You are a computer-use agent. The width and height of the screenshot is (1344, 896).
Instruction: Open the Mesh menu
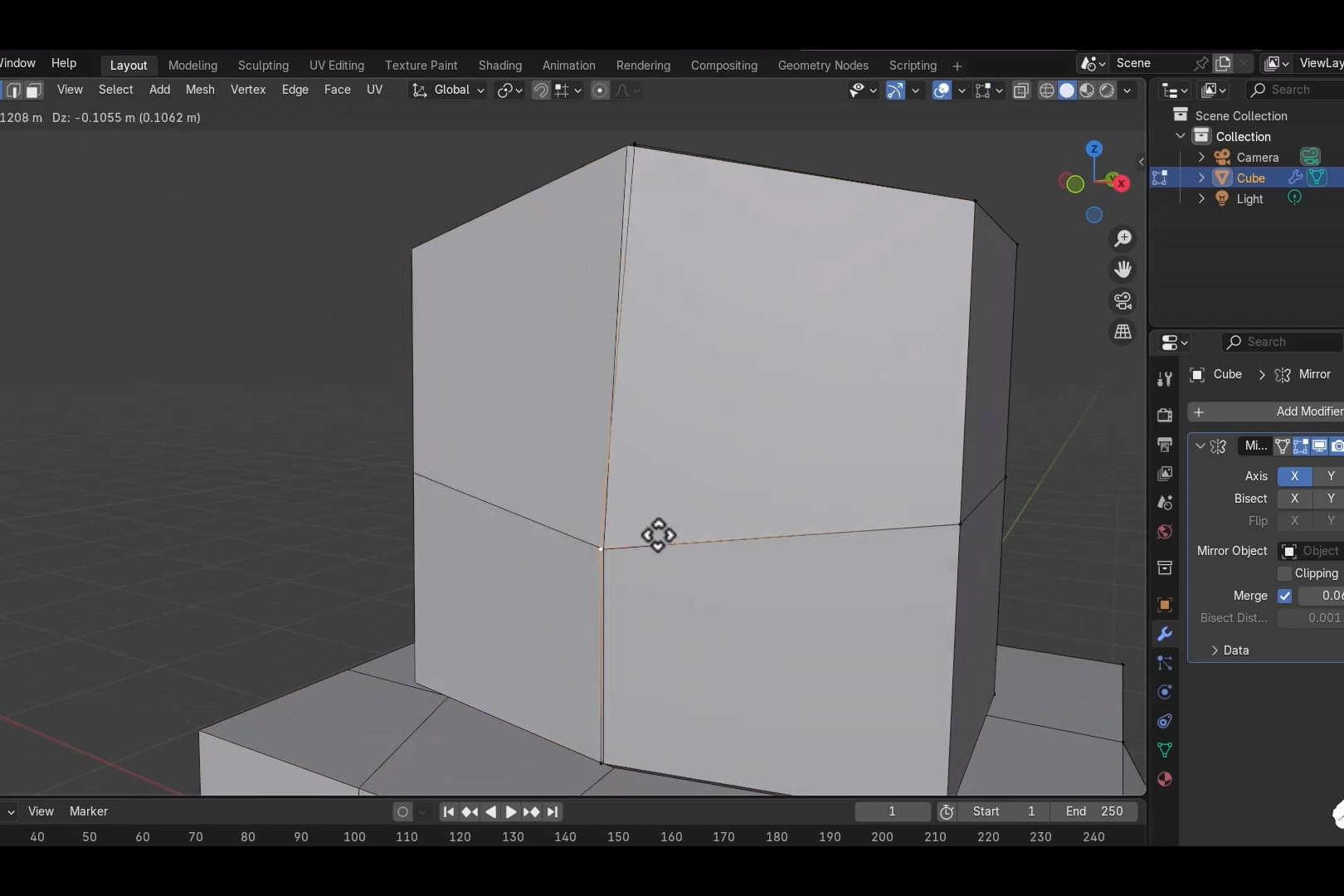pos(200,90)
